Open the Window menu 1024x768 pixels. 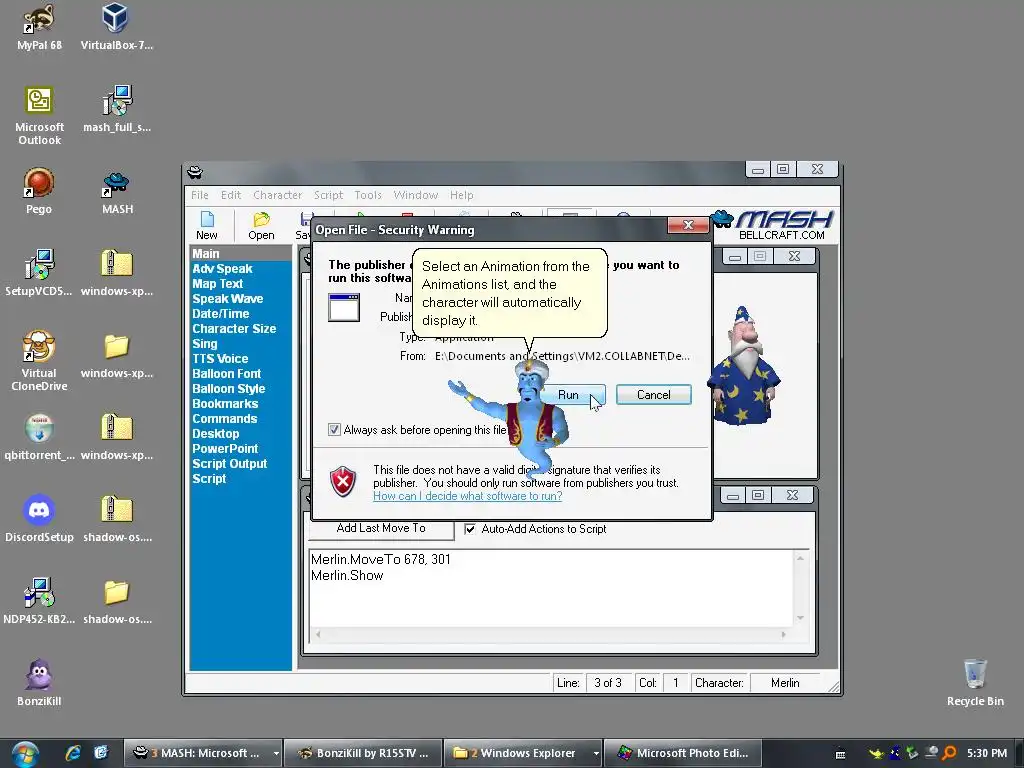coord(415,195)
